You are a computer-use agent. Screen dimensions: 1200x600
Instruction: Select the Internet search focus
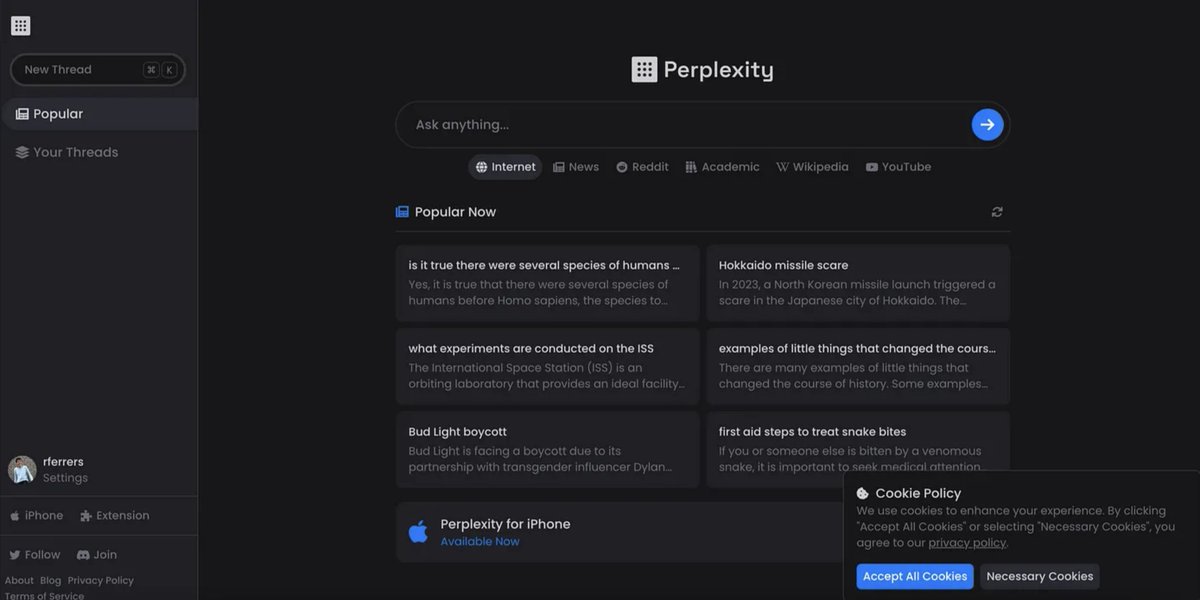coord(505,167)
